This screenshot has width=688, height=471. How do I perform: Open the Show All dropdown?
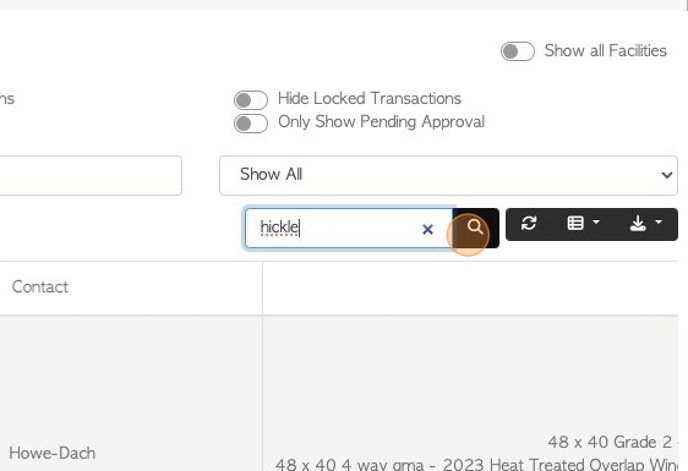(x=448, y=175)
